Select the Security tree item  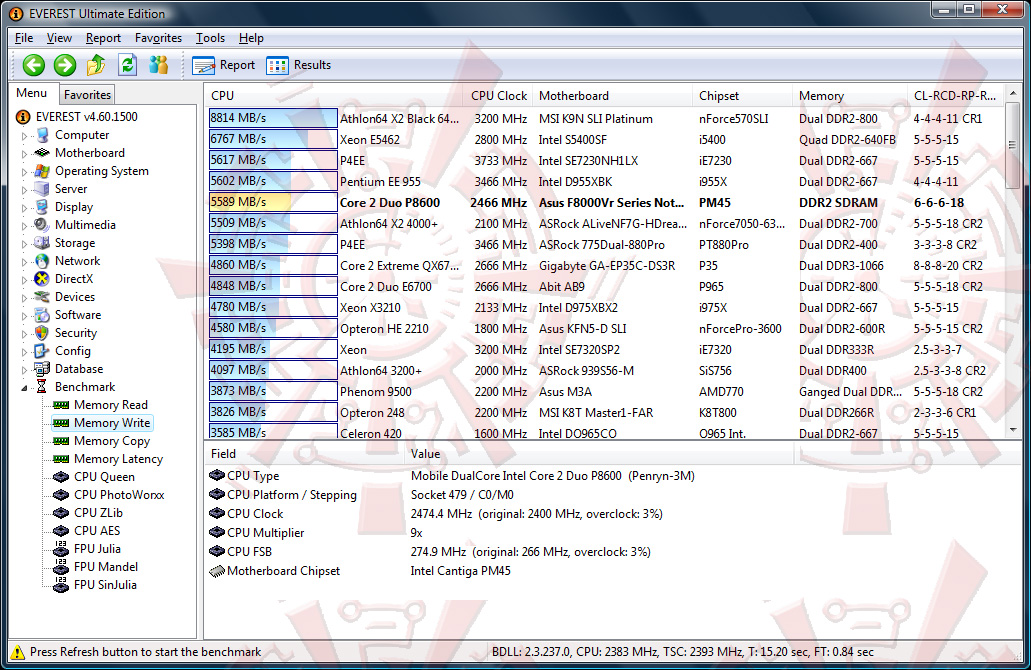point(76,333)
